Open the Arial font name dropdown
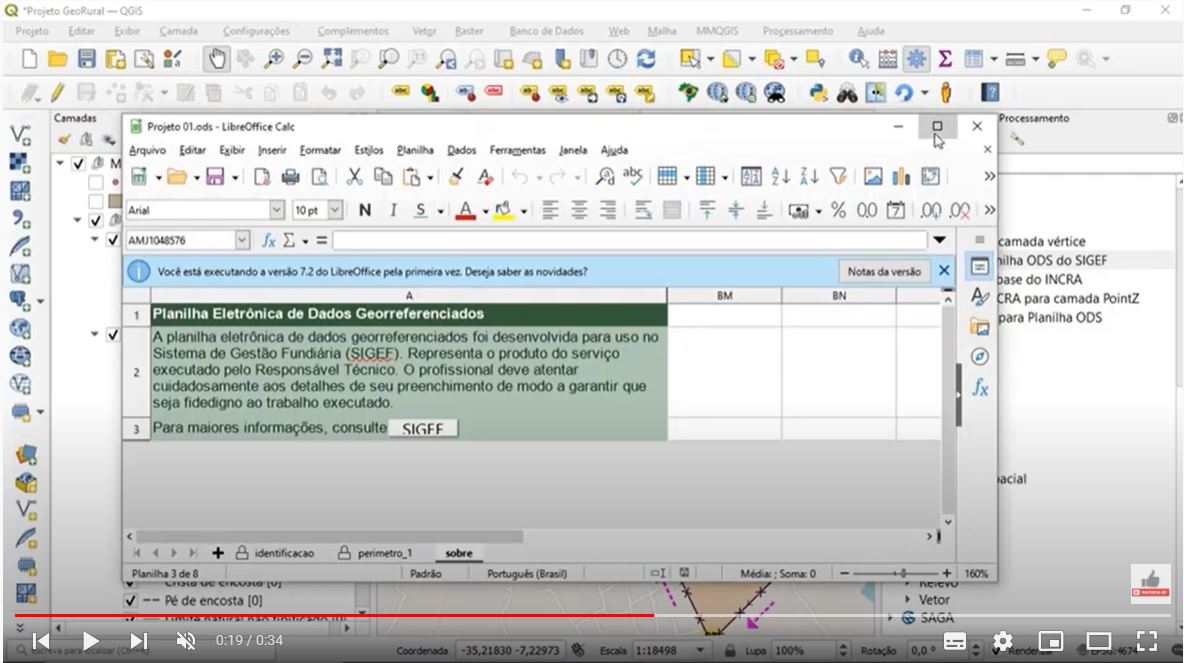Viewport: 1184px width, 663px height. 276,211
